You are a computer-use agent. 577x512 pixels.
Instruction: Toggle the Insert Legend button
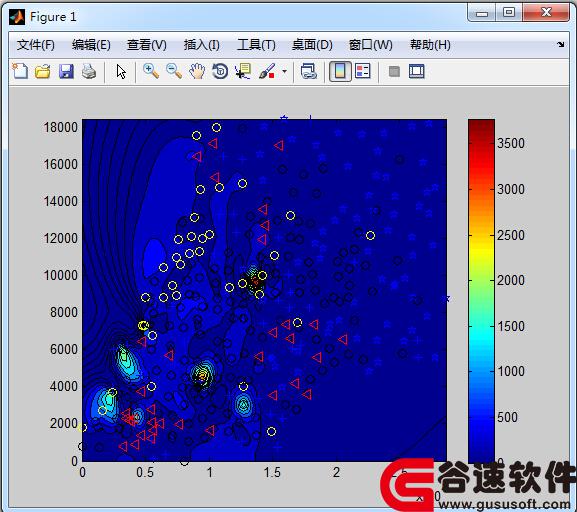point(362,71)
